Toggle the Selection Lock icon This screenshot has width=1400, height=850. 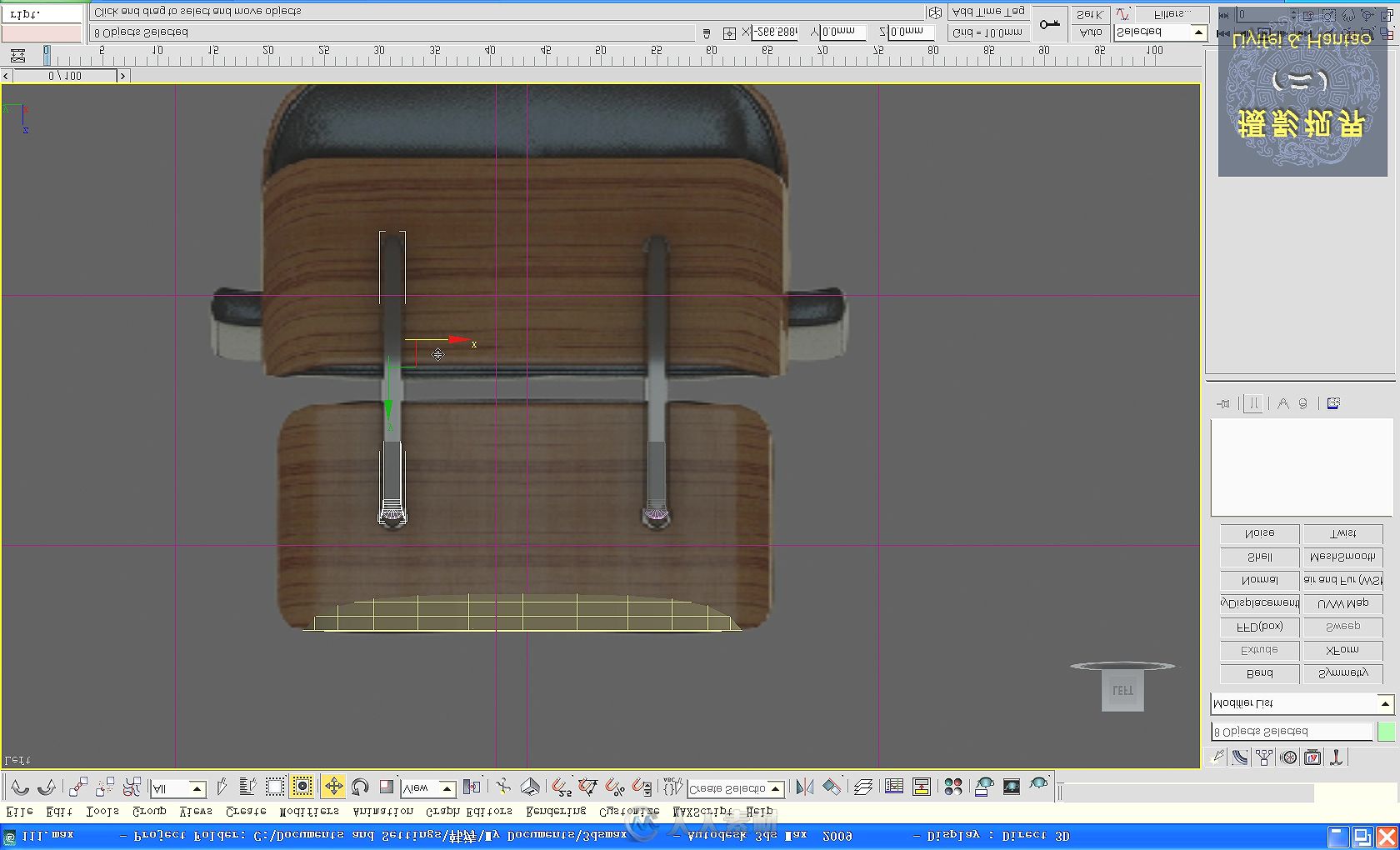pyautogui.click(x=707, y=33)
